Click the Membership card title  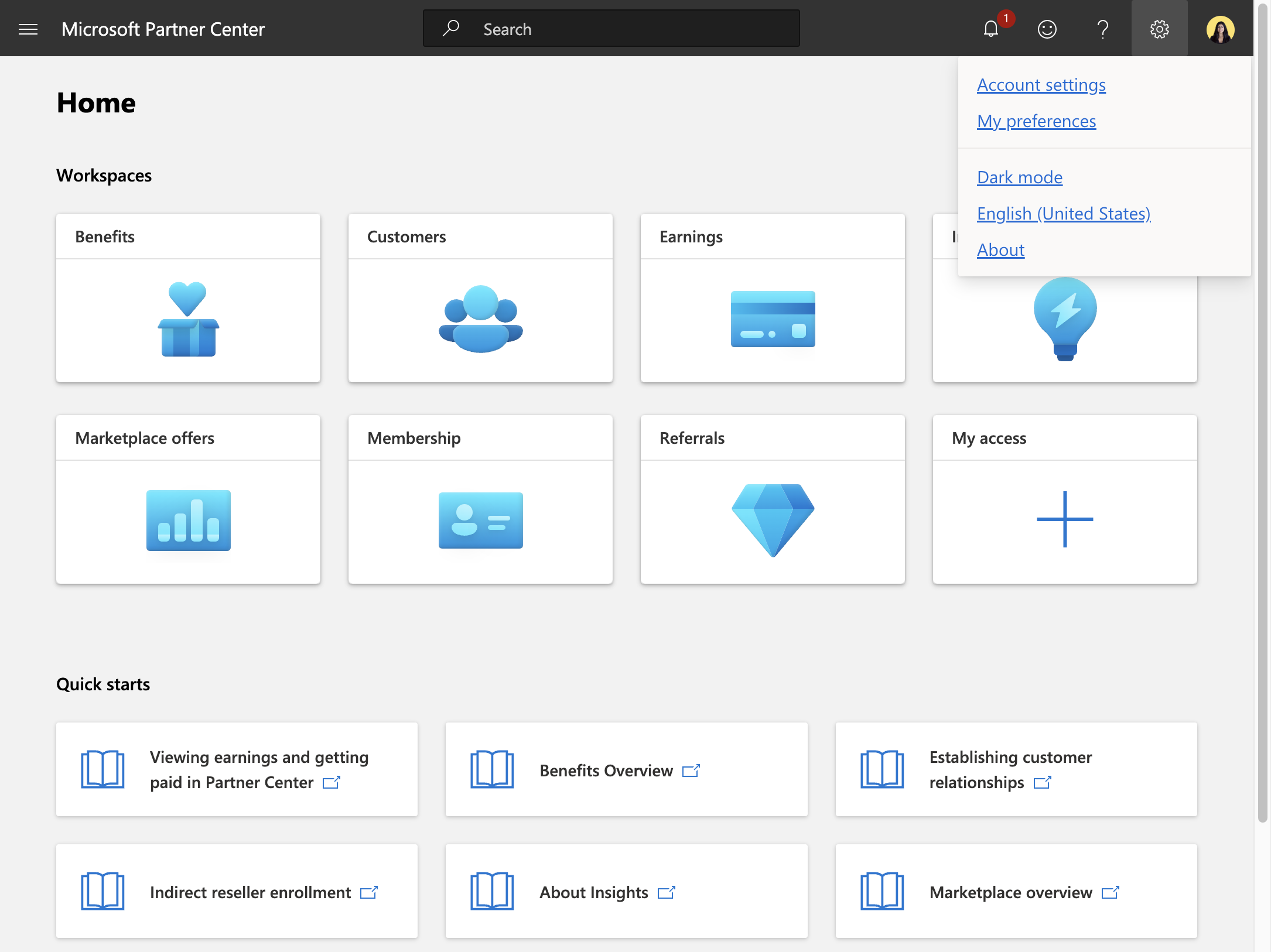point(414,438)
